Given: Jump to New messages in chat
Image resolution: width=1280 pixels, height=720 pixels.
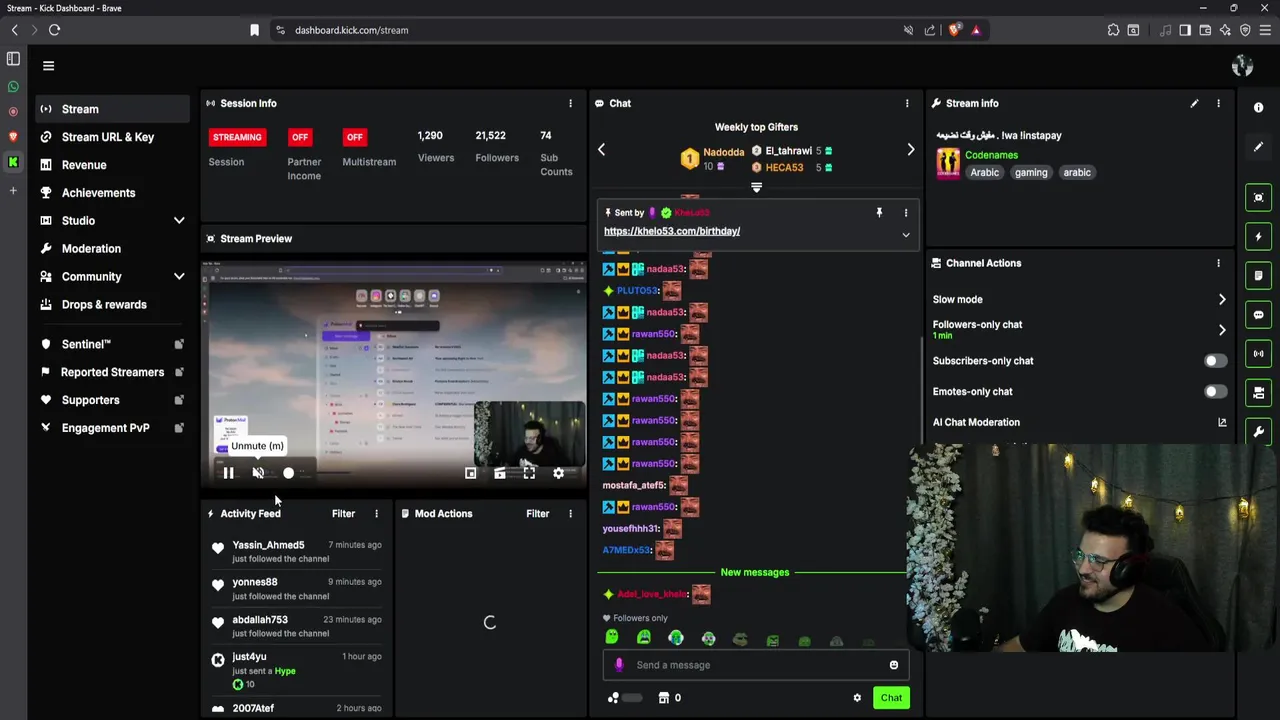Looking at the screenshot, I should pos(755,572).
